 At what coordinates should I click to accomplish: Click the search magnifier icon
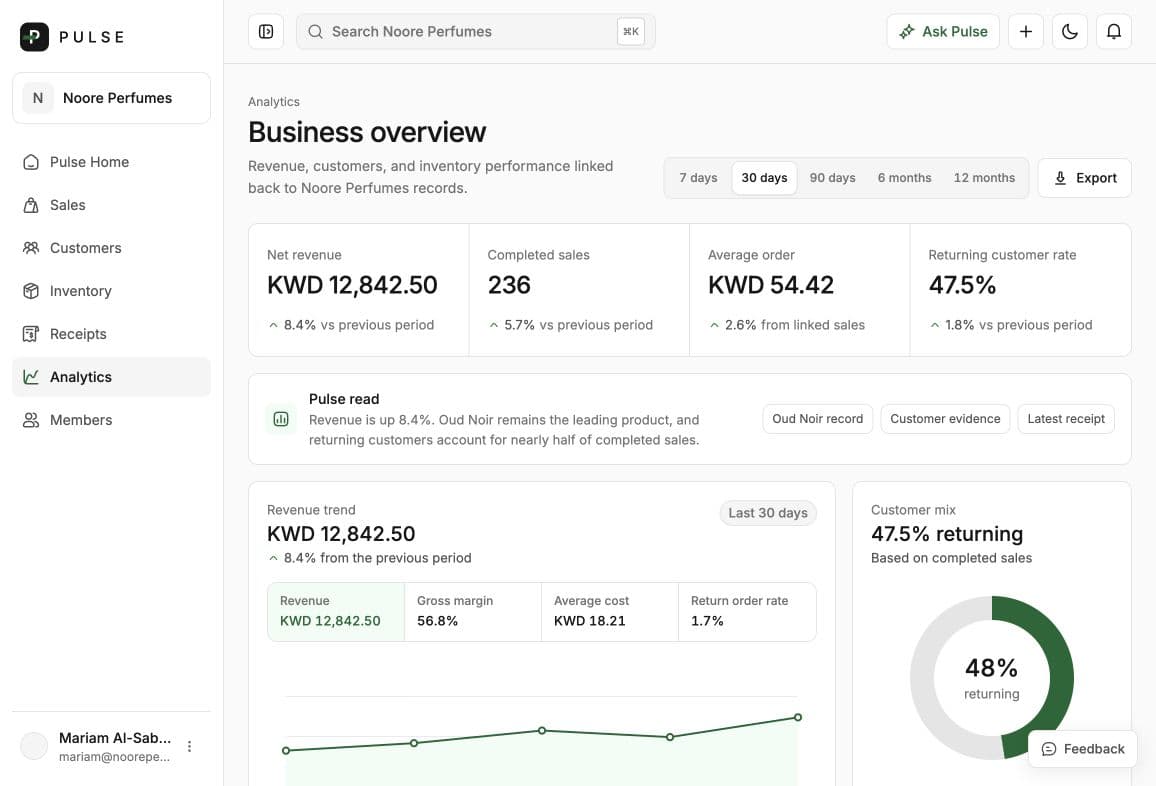point(316,32)
